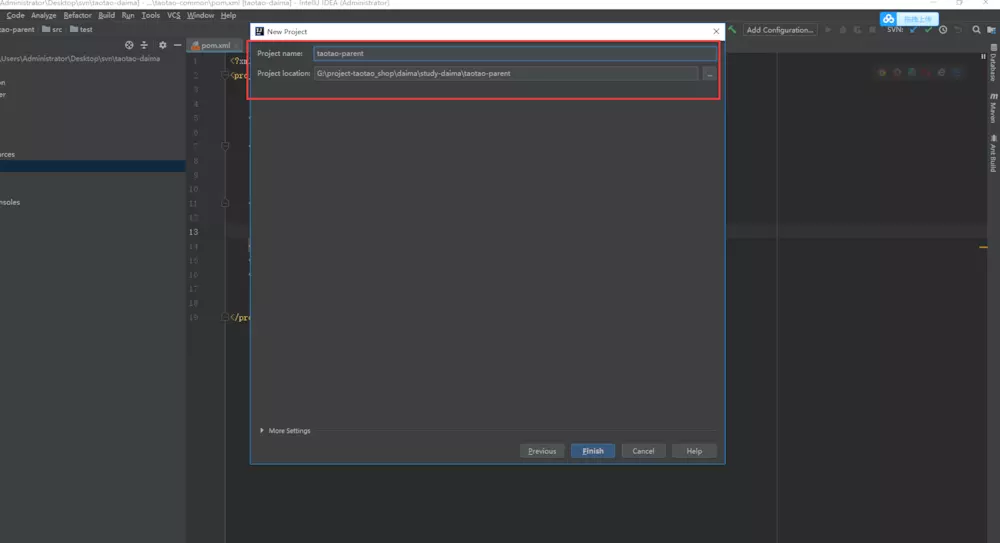
Task: Click the SVN Commit green check icon
Action: point(928,30)
